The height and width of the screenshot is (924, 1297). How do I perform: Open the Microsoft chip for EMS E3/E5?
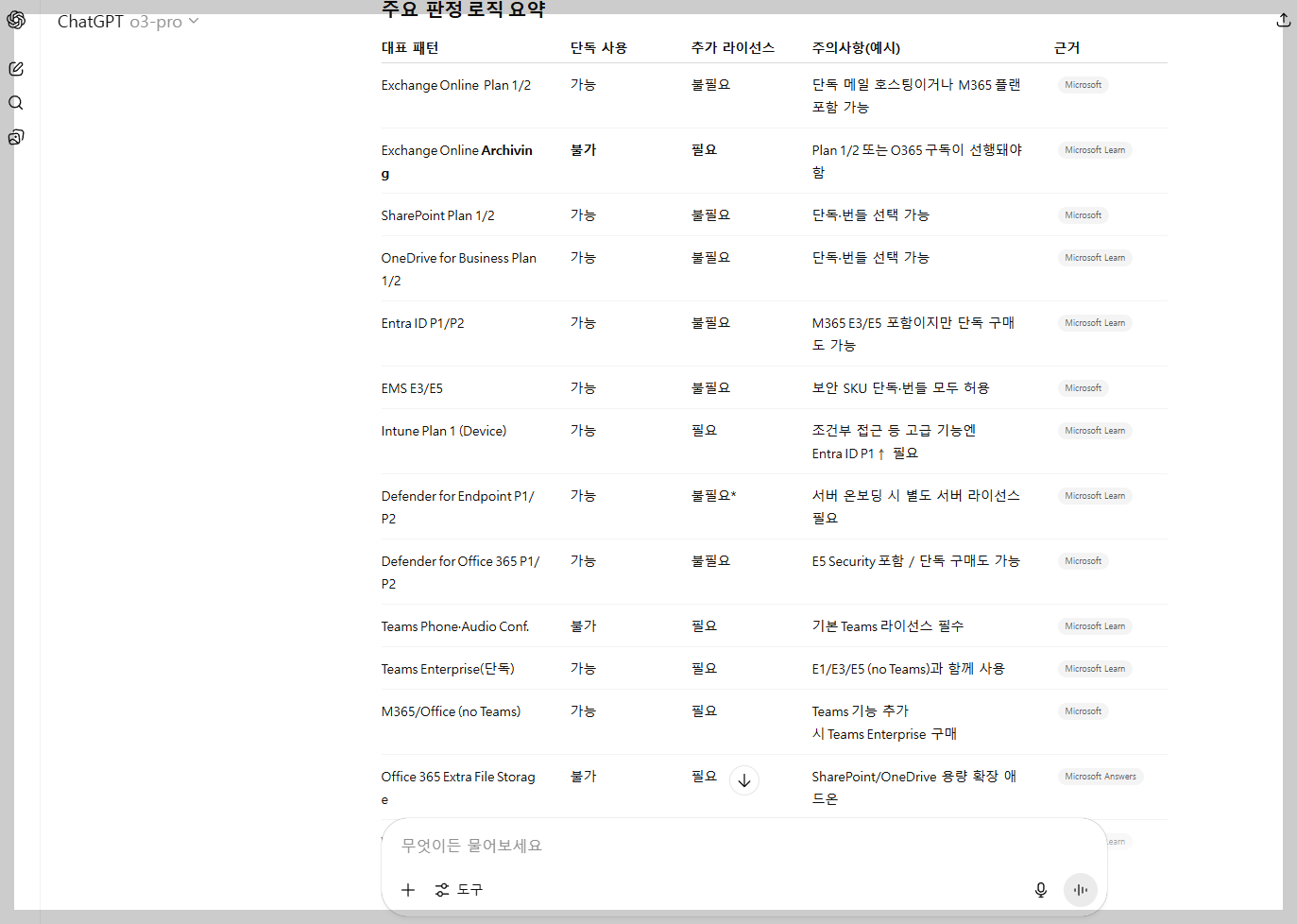tap(1083, 388)
